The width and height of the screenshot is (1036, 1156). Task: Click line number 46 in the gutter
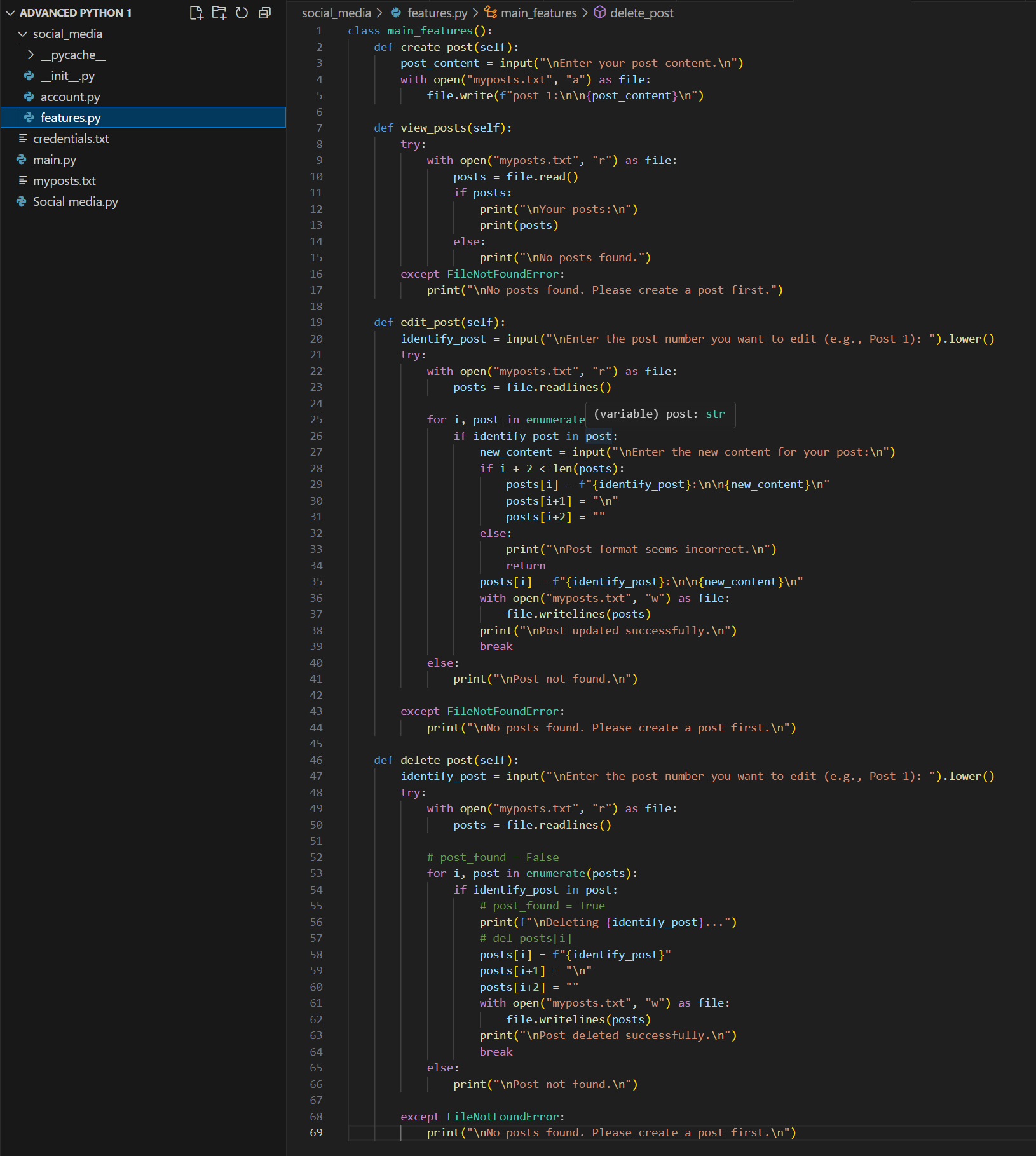click(x=316, y=760)
